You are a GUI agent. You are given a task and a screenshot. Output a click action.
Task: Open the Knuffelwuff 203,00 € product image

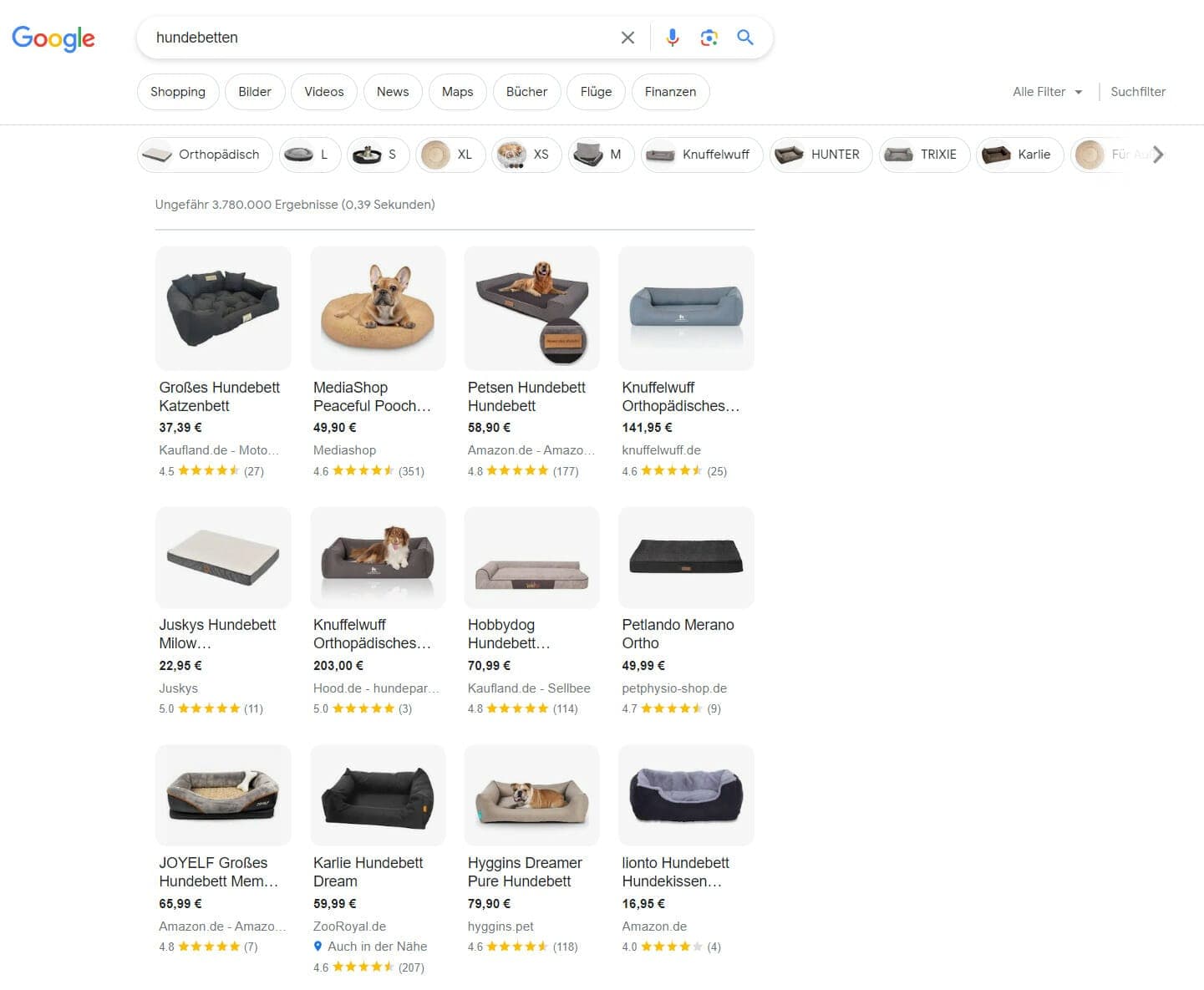tap(378, 557)
